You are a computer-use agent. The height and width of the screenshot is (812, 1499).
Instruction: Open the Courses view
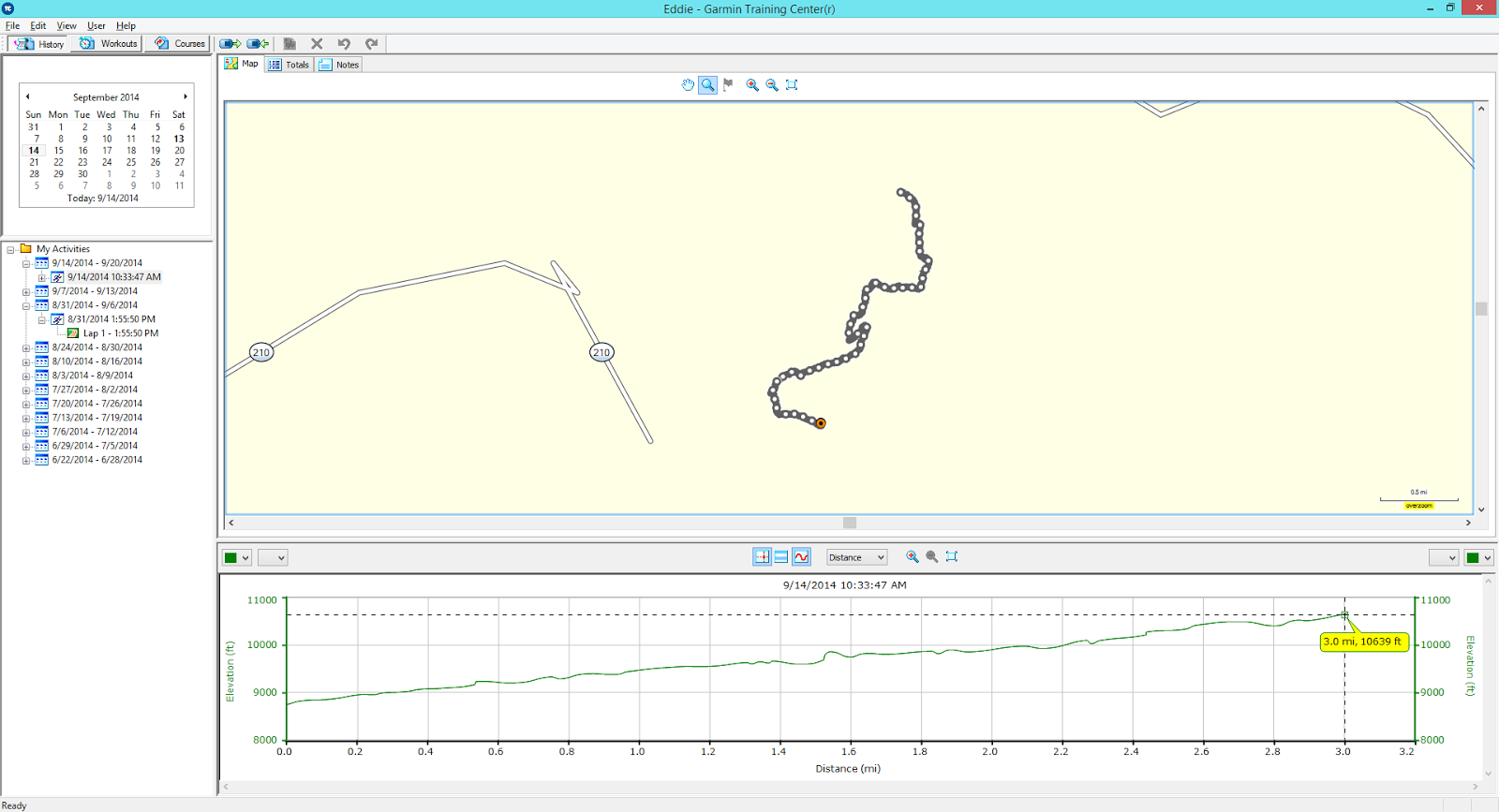click(180, 44)
